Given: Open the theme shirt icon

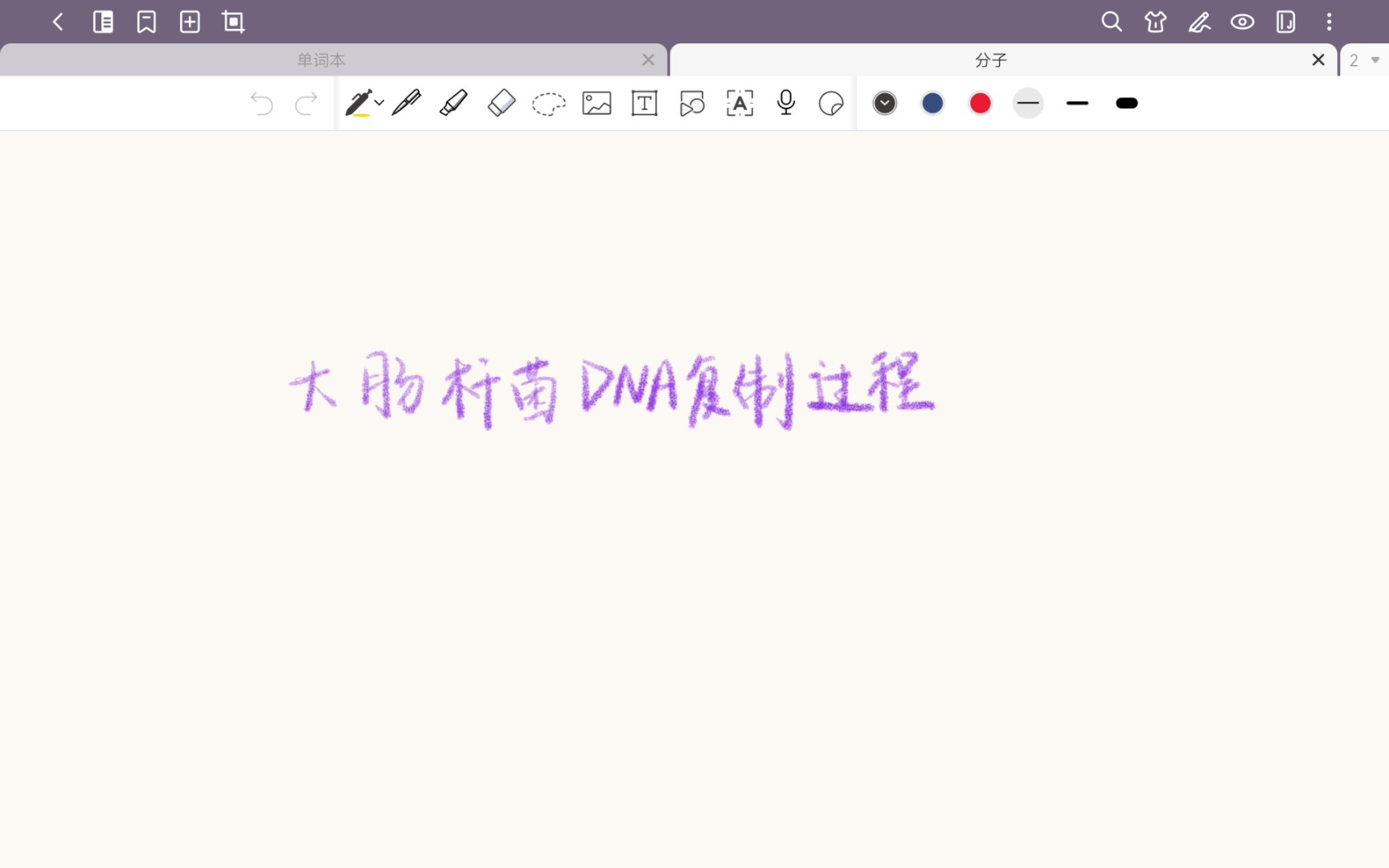Looking at the screenshot, I should coord(1156,22).
